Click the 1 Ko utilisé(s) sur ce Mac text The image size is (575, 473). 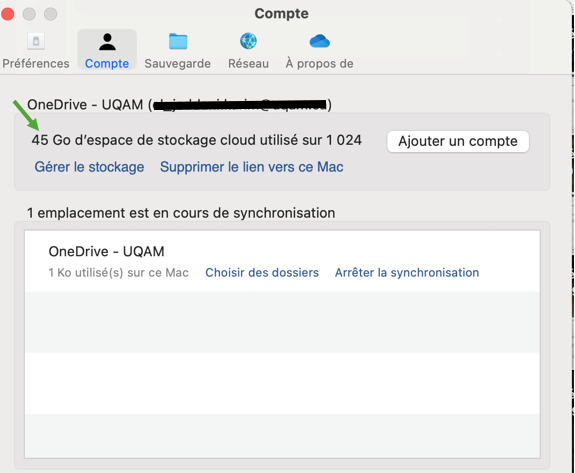pyautogui.click(x=118, y=272)
